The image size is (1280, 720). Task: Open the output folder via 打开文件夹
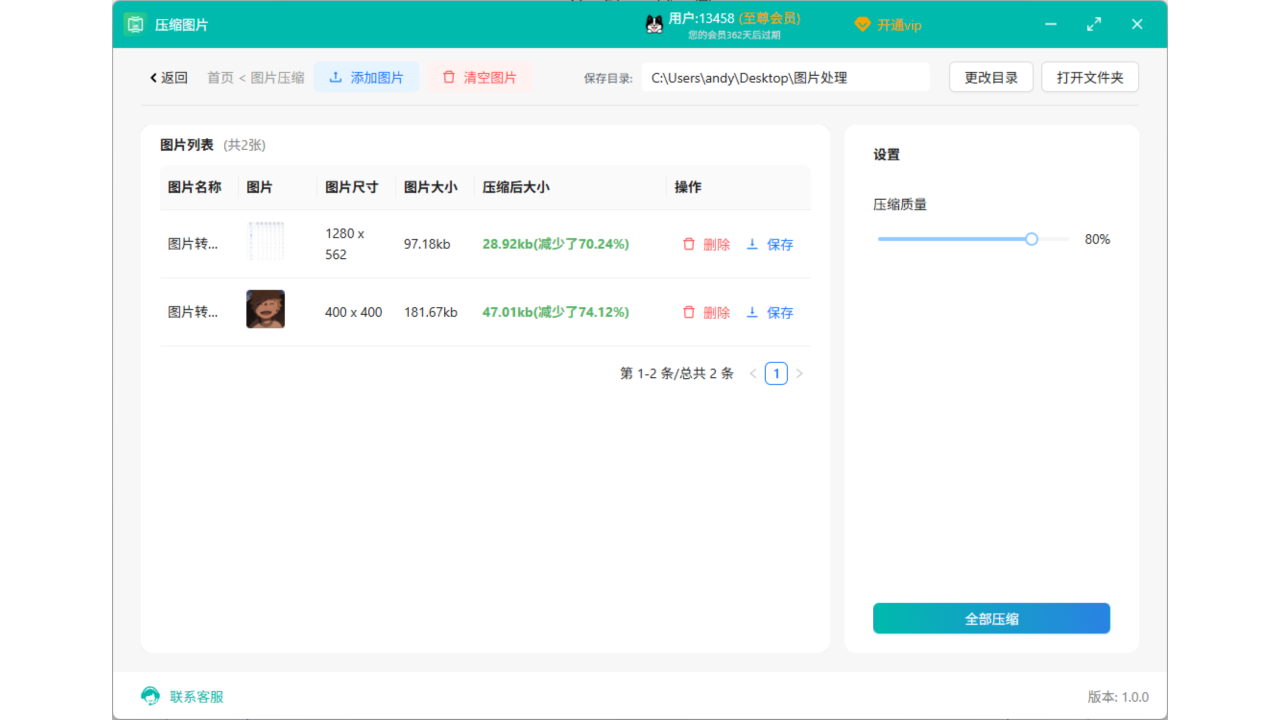1090,76
